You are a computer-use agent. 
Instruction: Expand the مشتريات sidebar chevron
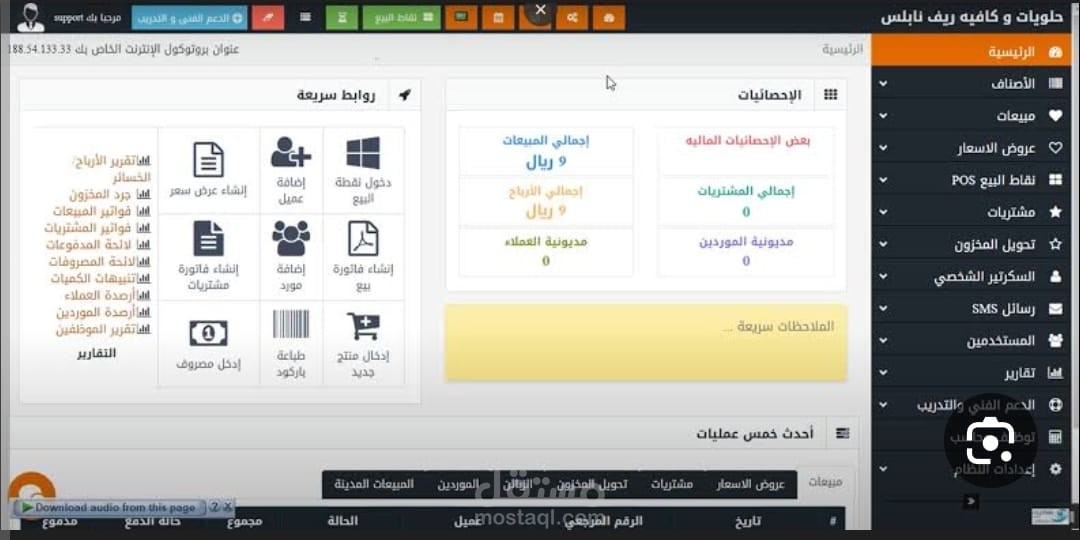(x=883, y=212)
